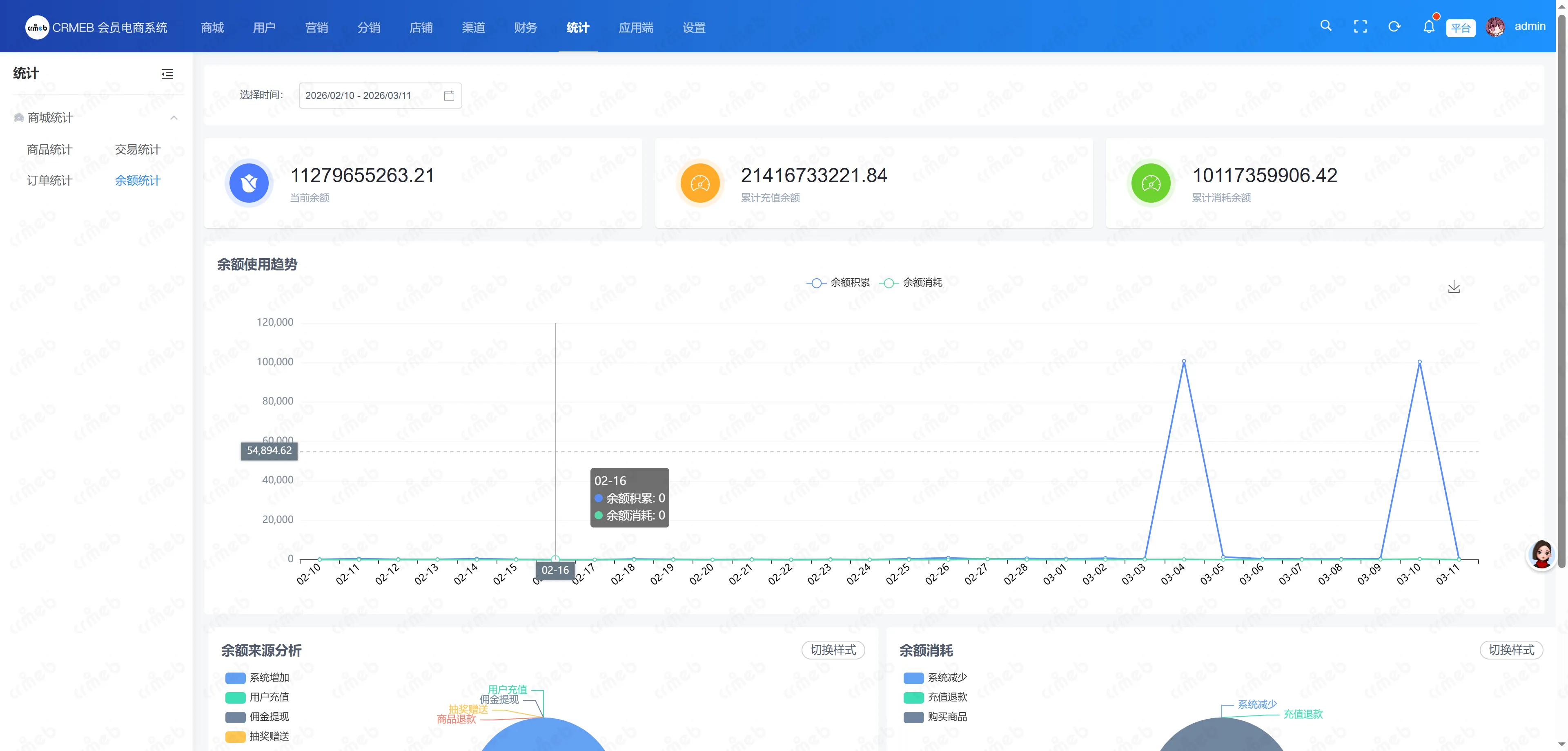Click the 商品退款 pie chart label

tap(457, 719)
